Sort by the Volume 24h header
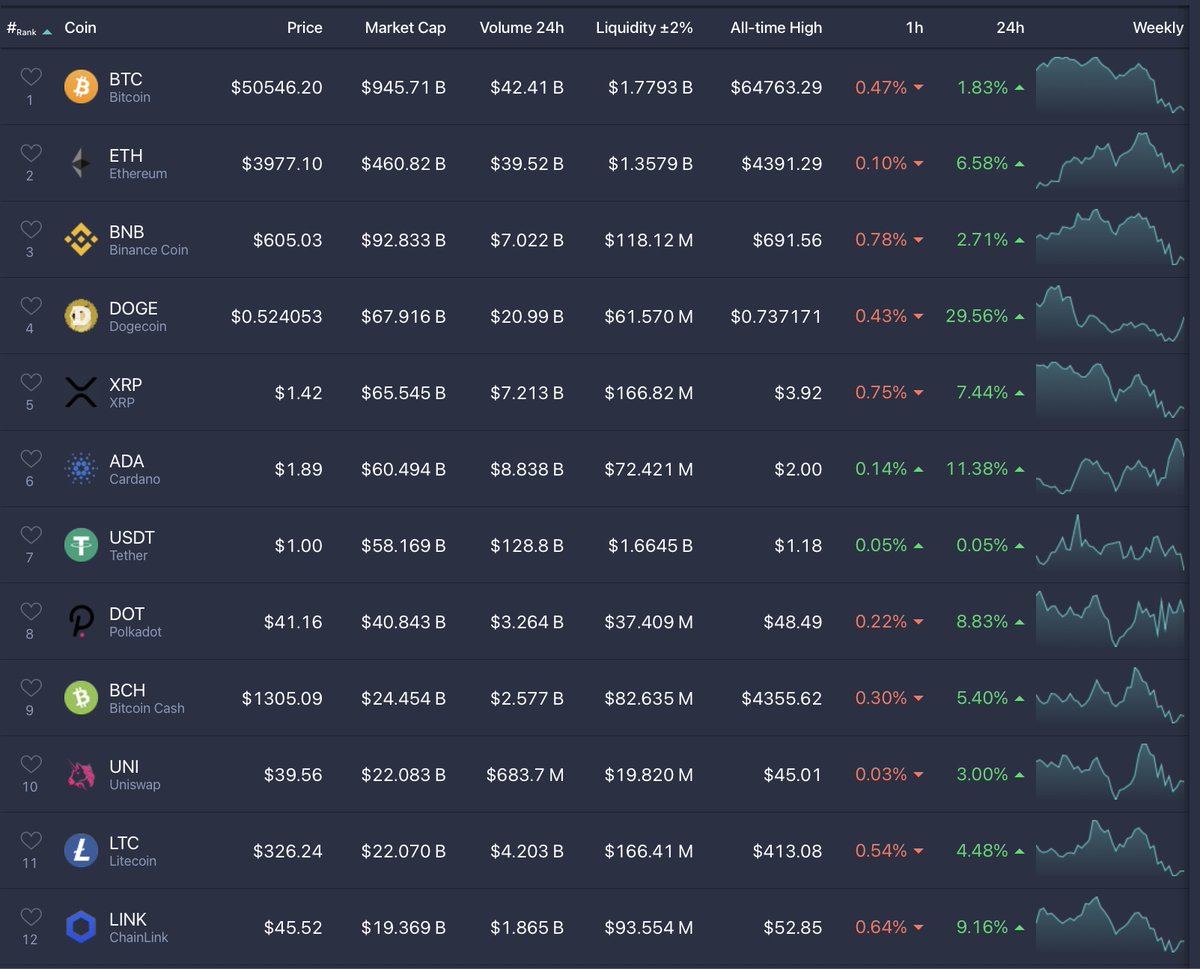1200x969 pixels. (521, 27)
